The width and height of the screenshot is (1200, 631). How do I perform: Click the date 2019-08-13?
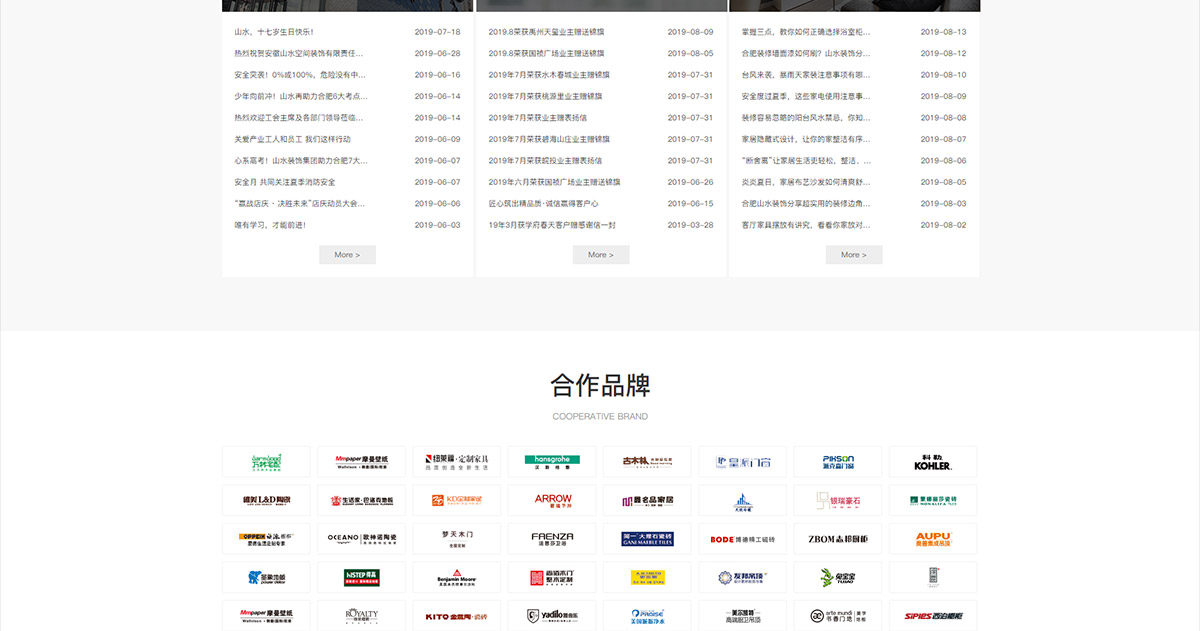tap(944, 32)
